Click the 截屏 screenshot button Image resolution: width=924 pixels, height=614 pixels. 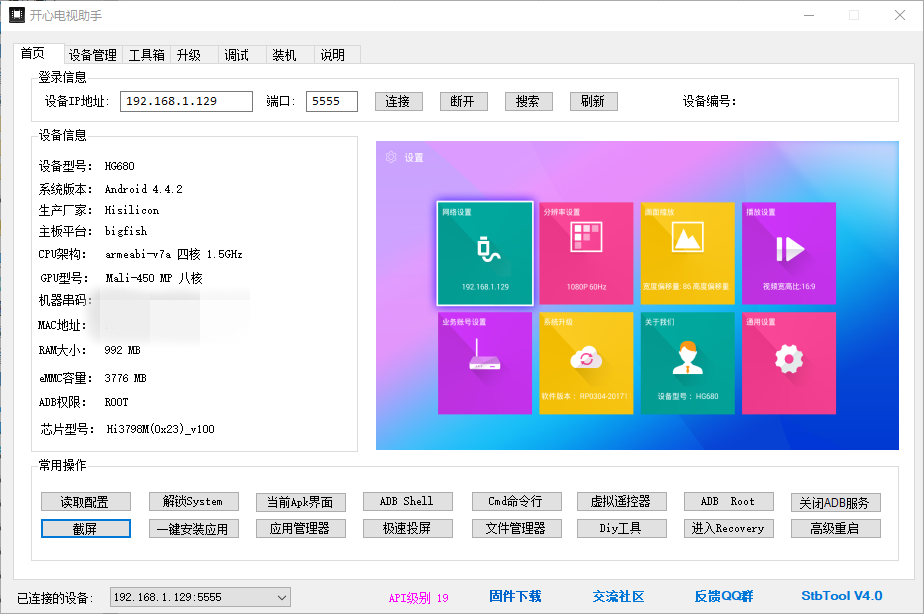coord(85,528)
